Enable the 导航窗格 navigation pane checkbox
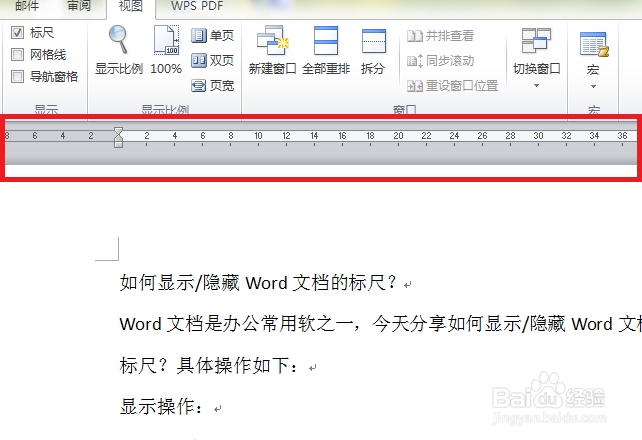 17,77
